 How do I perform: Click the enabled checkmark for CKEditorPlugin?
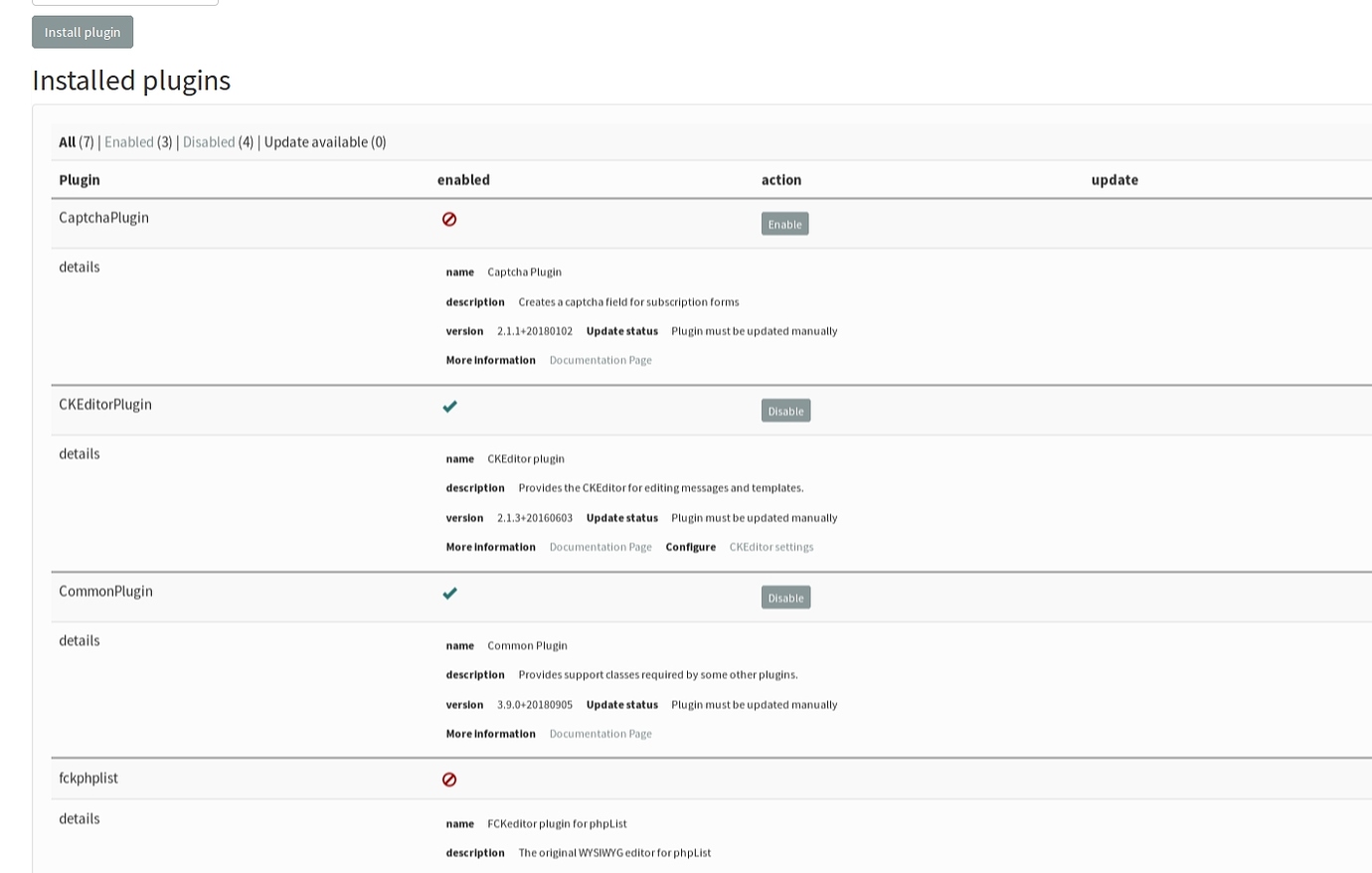pos(449,407)
